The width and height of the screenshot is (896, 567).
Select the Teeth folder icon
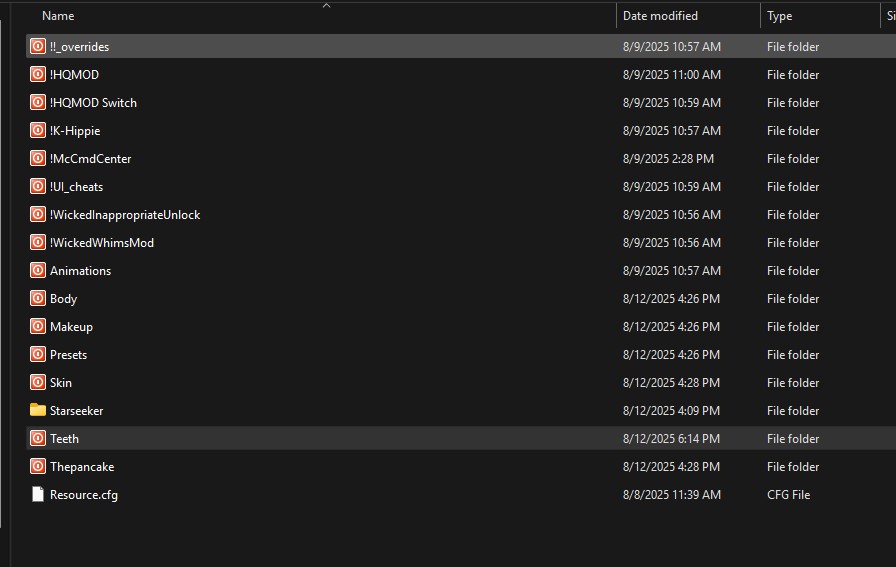tap(38, 438)
